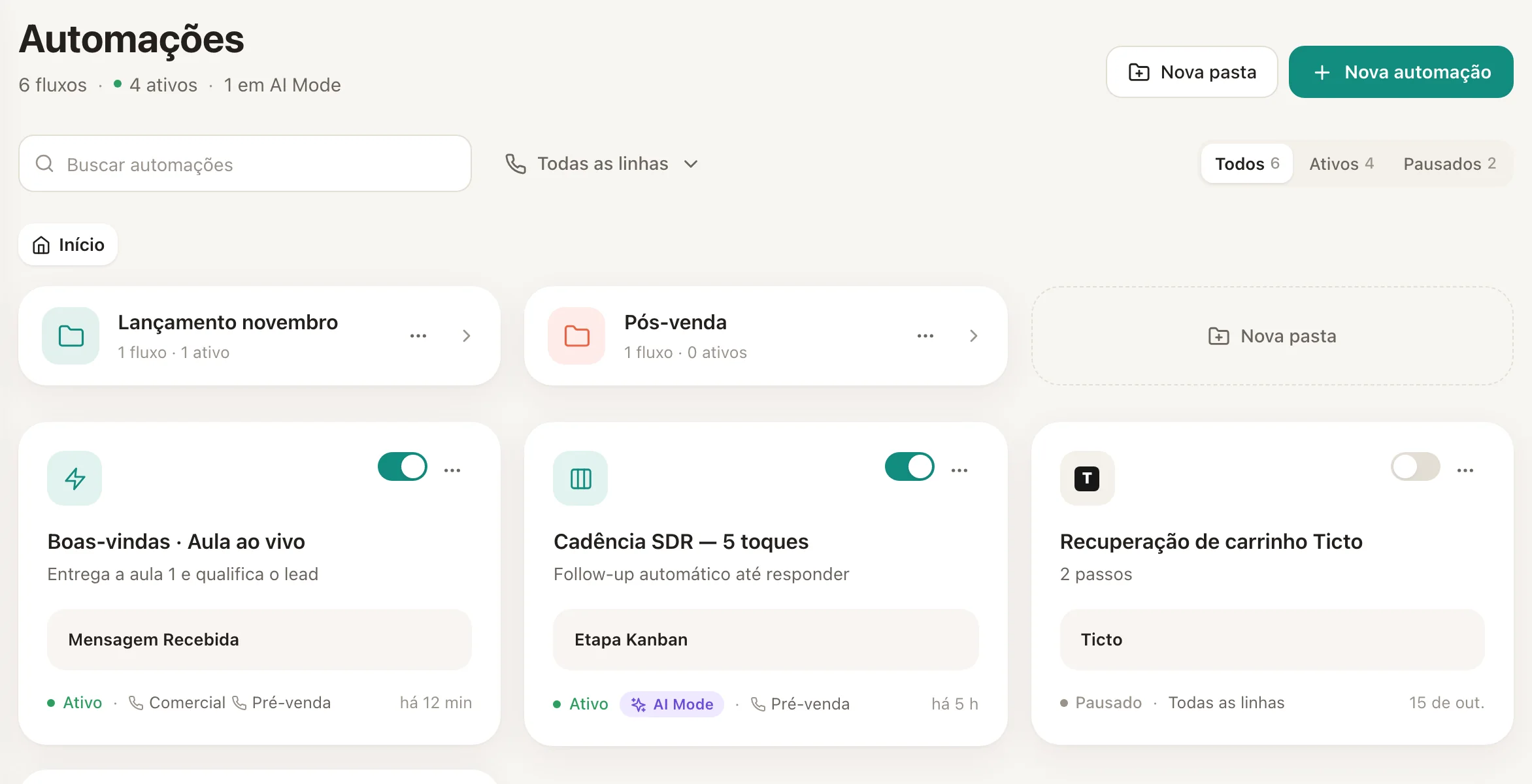The image size is (1532, 784).
Task: Turn off the Cadência SDR toggle
Action: point(909,466)
